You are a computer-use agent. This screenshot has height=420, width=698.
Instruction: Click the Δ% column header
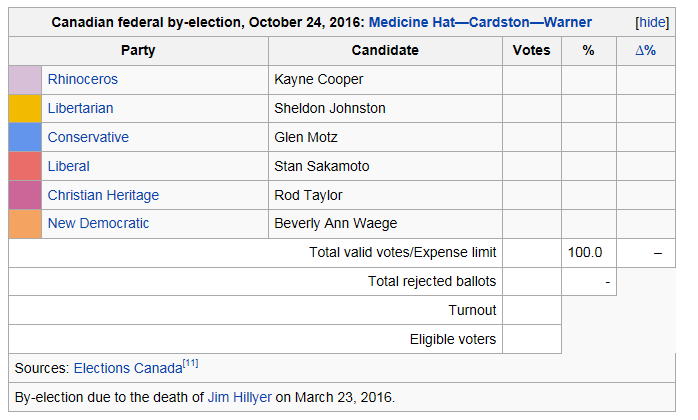[x=645, y=50]
